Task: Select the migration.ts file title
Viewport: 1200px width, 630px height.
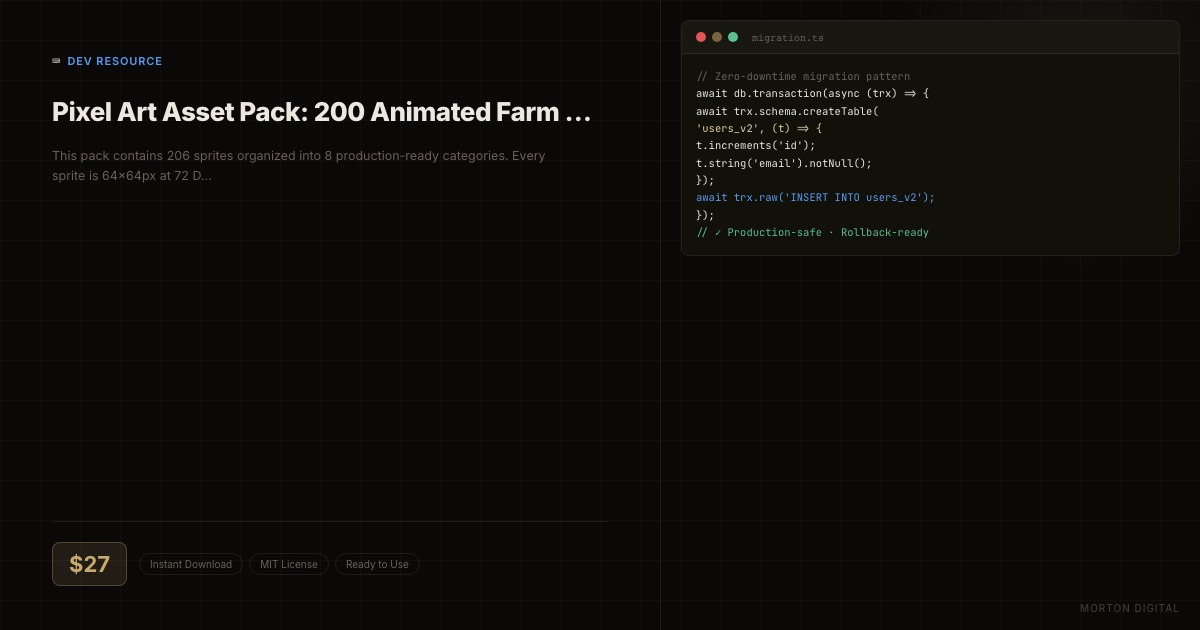Action: tap(788, 38)
